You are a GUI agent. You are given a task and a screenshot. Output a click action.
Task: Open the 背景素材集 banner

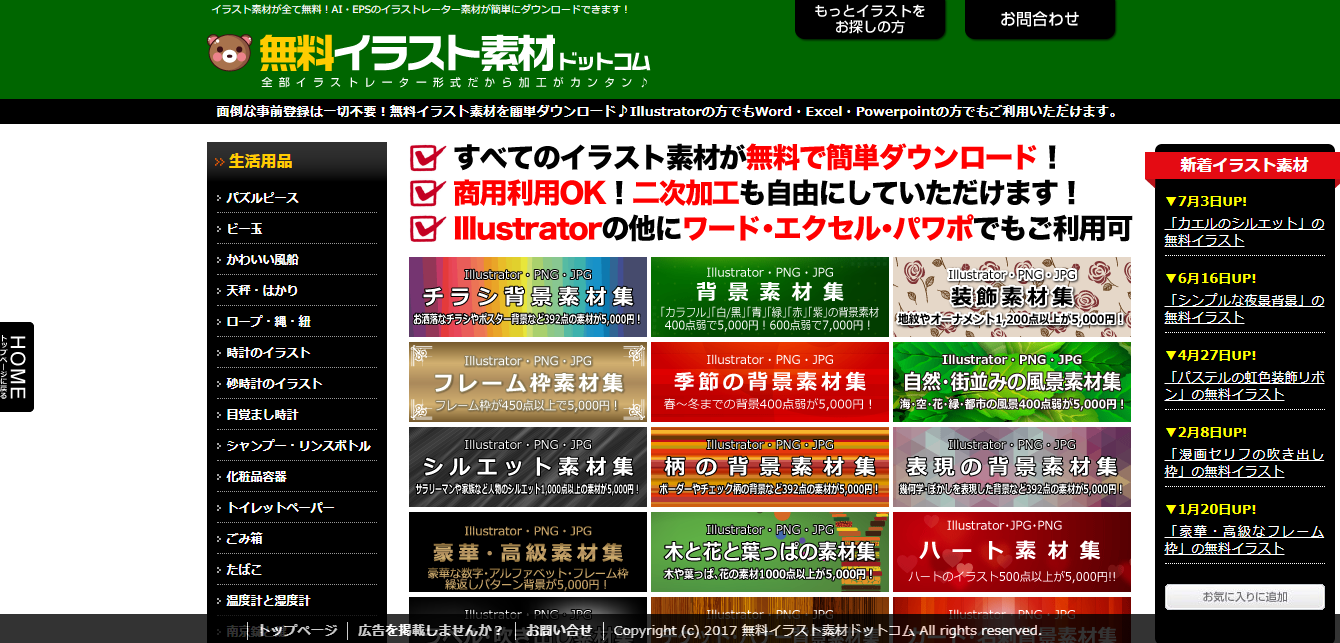pyautogui.click(x=769, y=296)
